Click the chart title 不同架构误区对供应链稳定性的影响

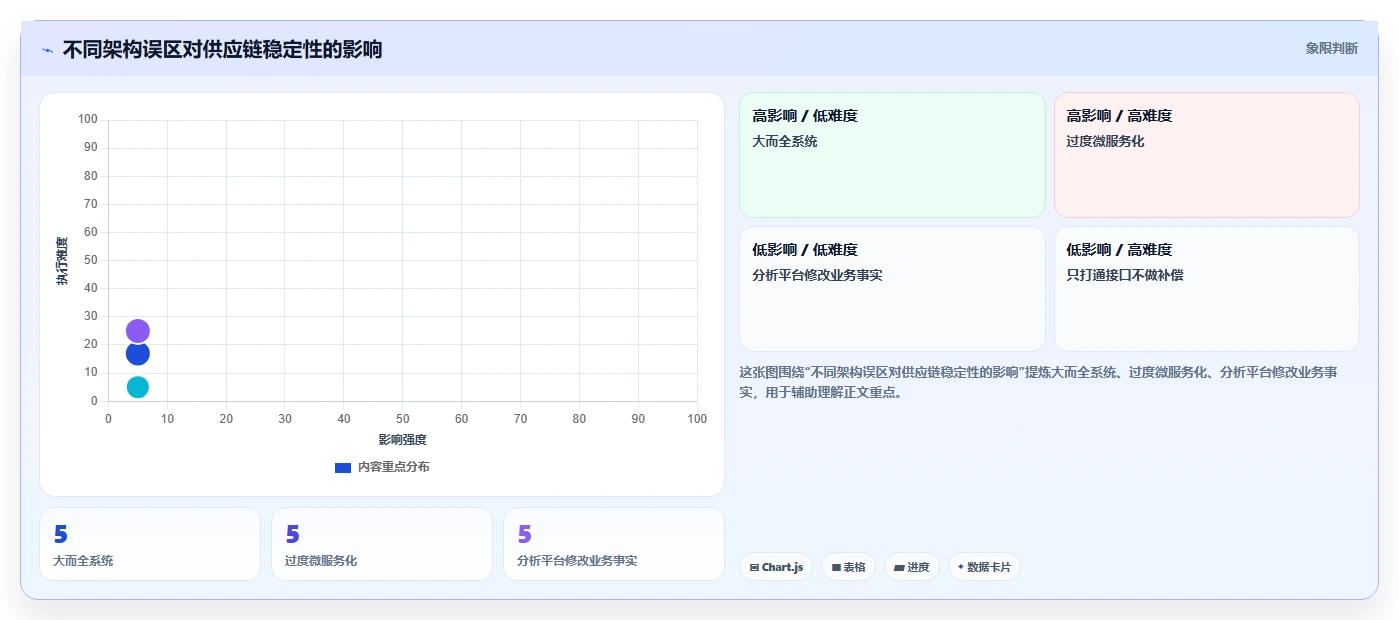coord(222,49)
